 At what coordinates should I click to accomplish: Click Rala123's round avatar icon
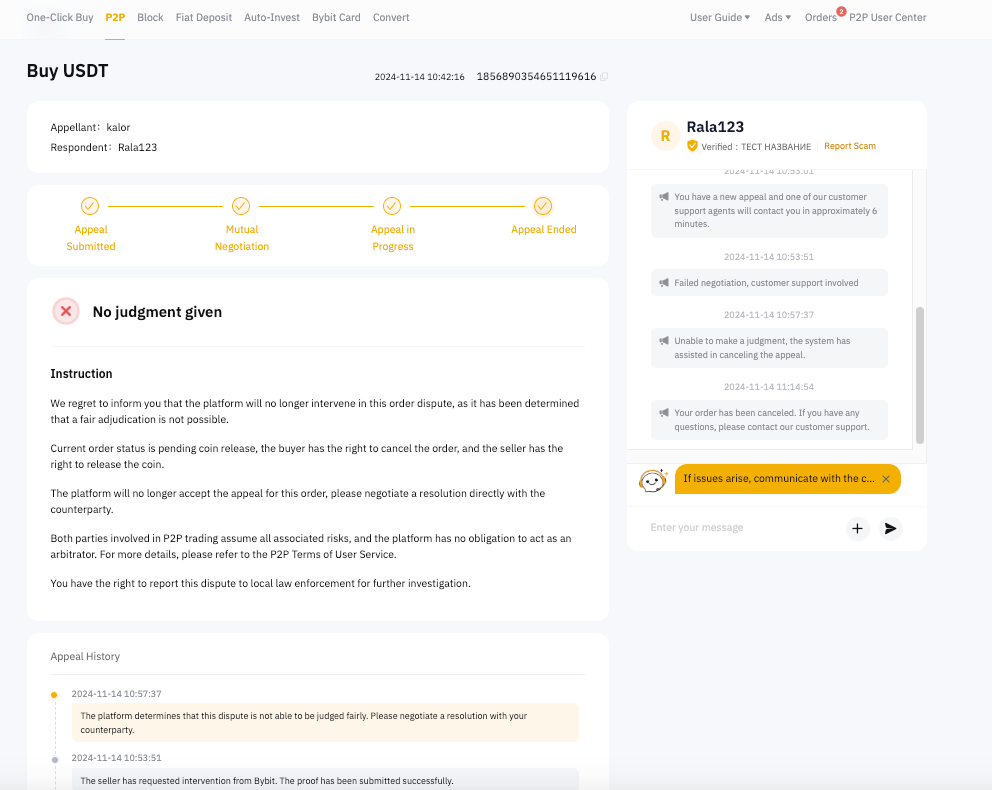coord(665,136)
